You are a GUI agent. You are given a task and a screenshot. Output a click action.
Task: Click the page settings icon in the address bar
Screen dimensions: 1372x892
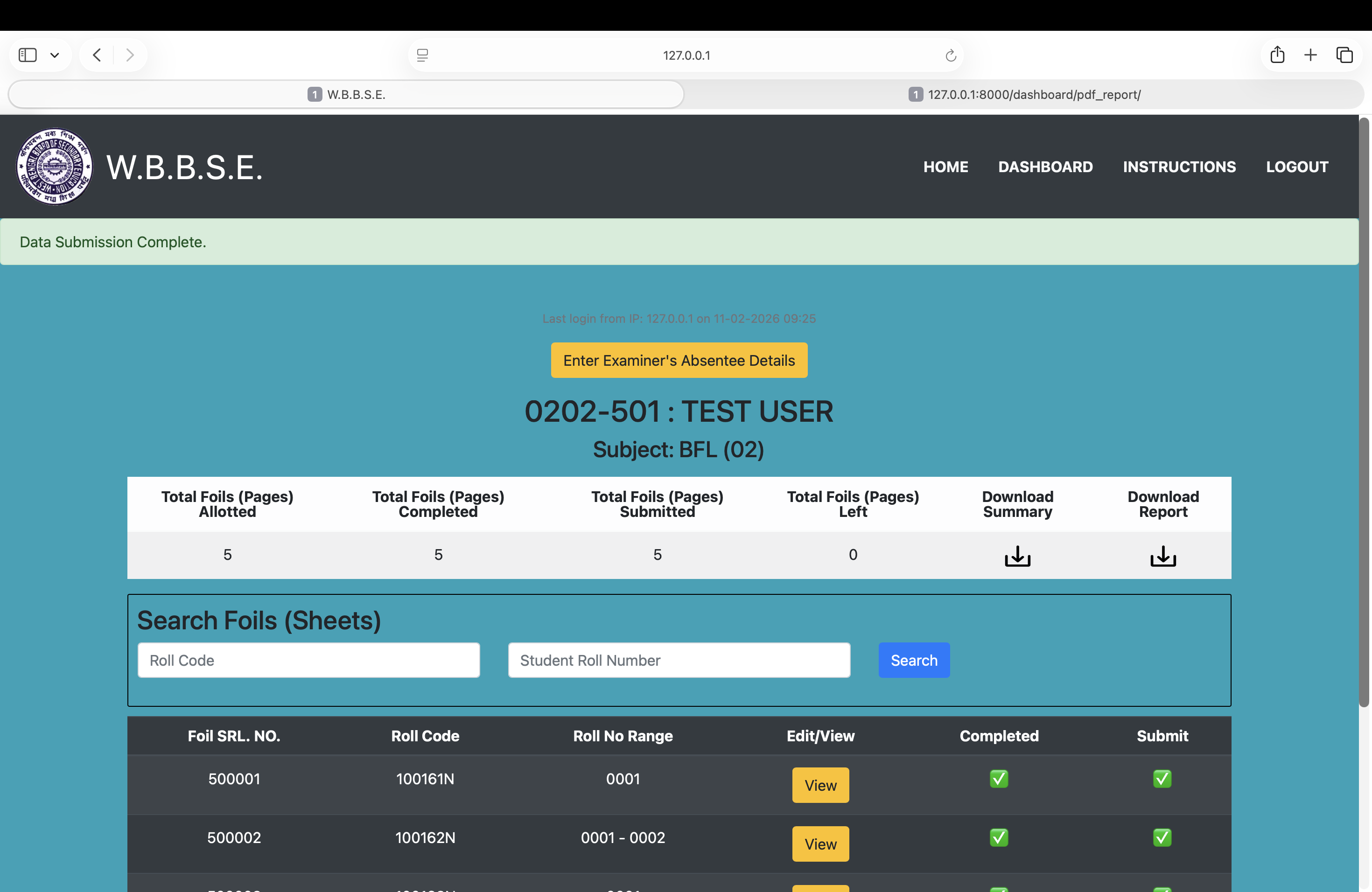pyautogui.click(x=422, y=56)
